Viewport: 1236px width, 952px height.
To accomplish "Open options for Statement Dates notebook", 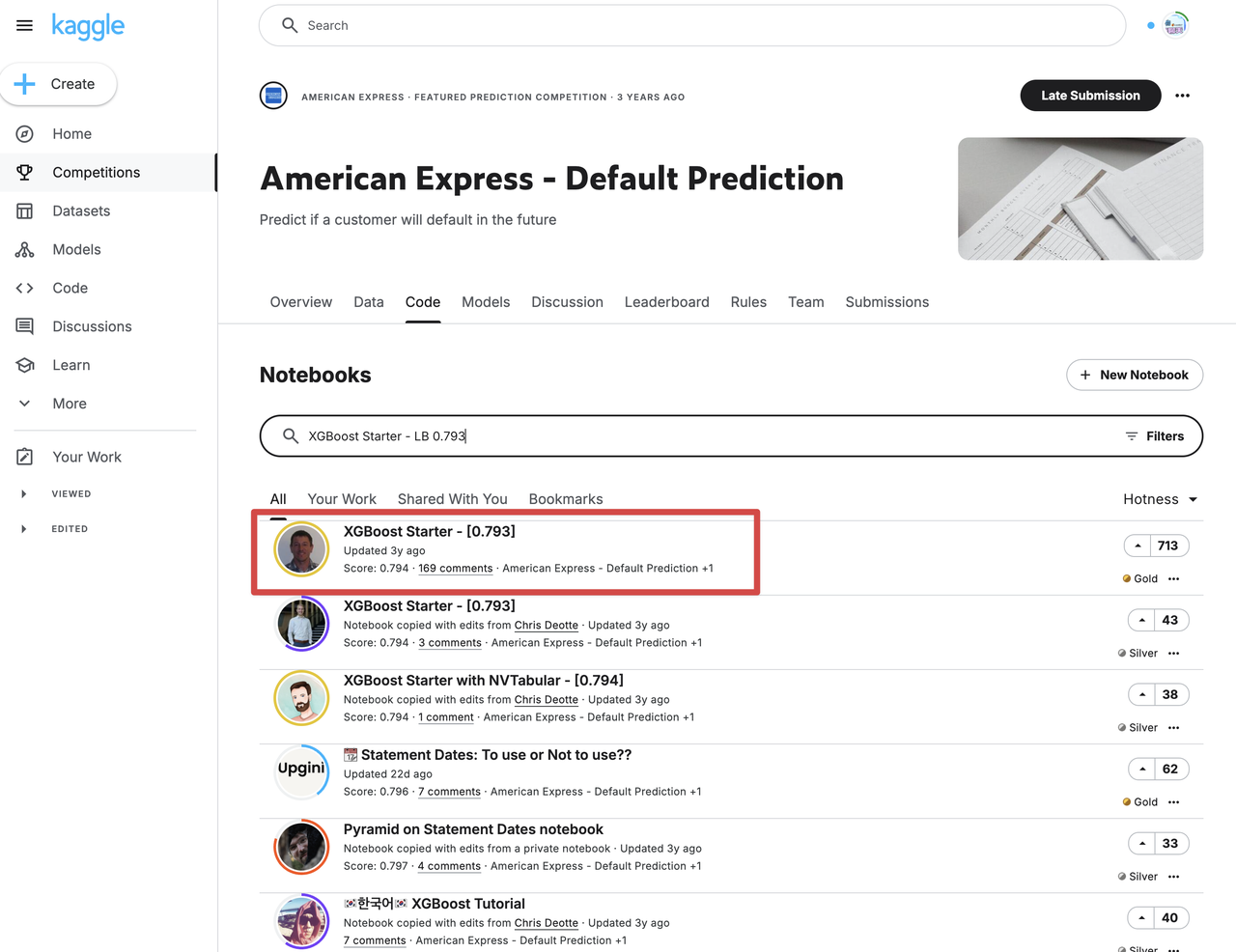I will [x=1173, y=802].
